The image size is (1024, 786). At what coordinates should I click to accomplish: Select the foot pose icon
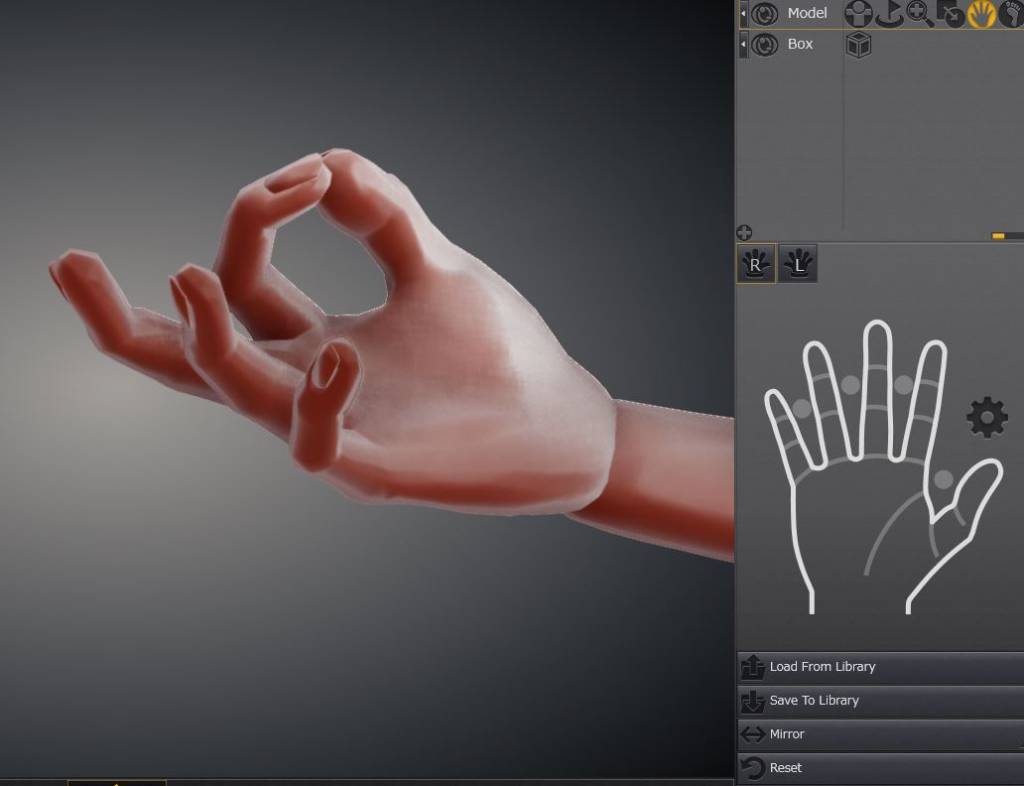pos(1010,14)
